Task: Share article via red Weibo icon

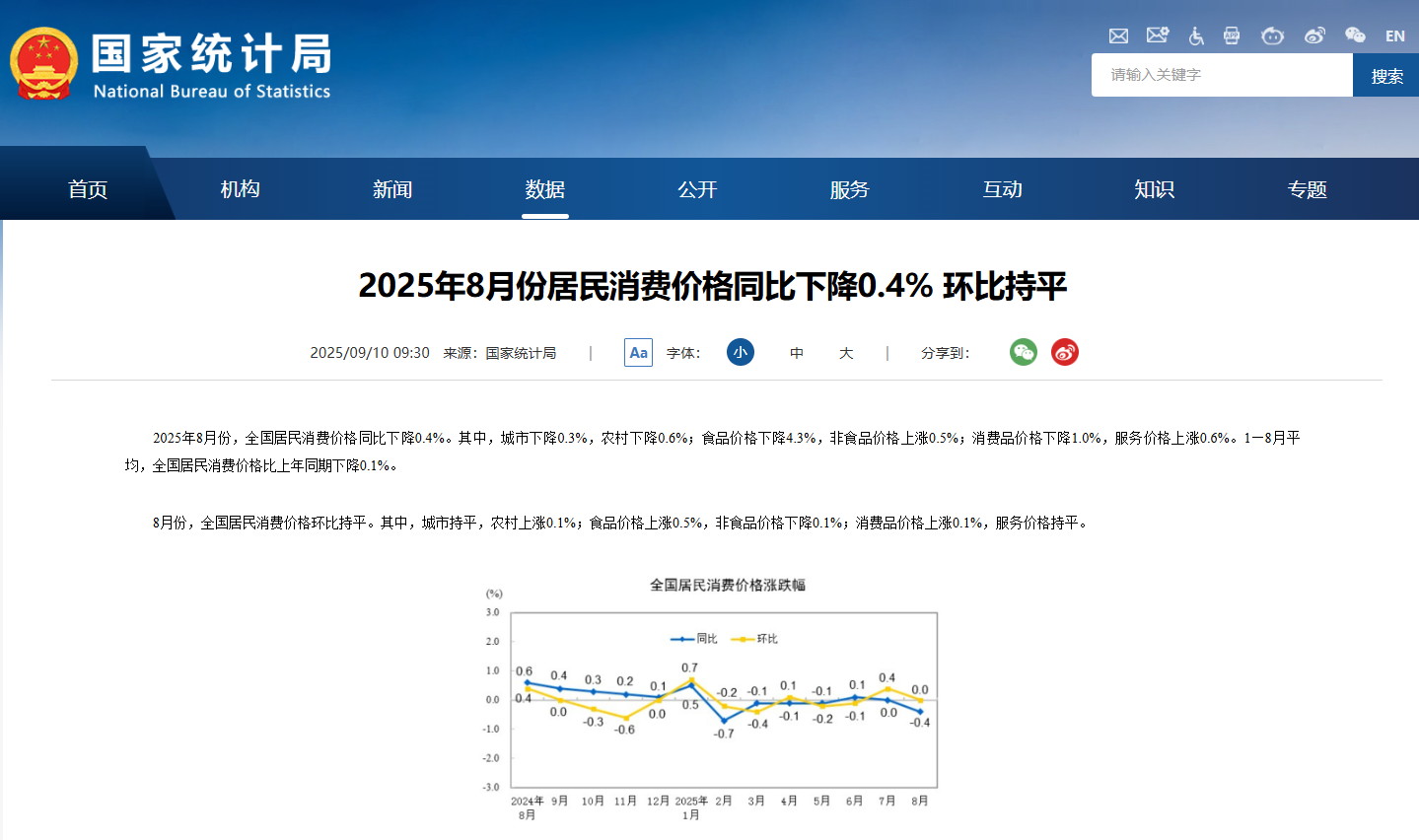Action: click(1065, 352)
